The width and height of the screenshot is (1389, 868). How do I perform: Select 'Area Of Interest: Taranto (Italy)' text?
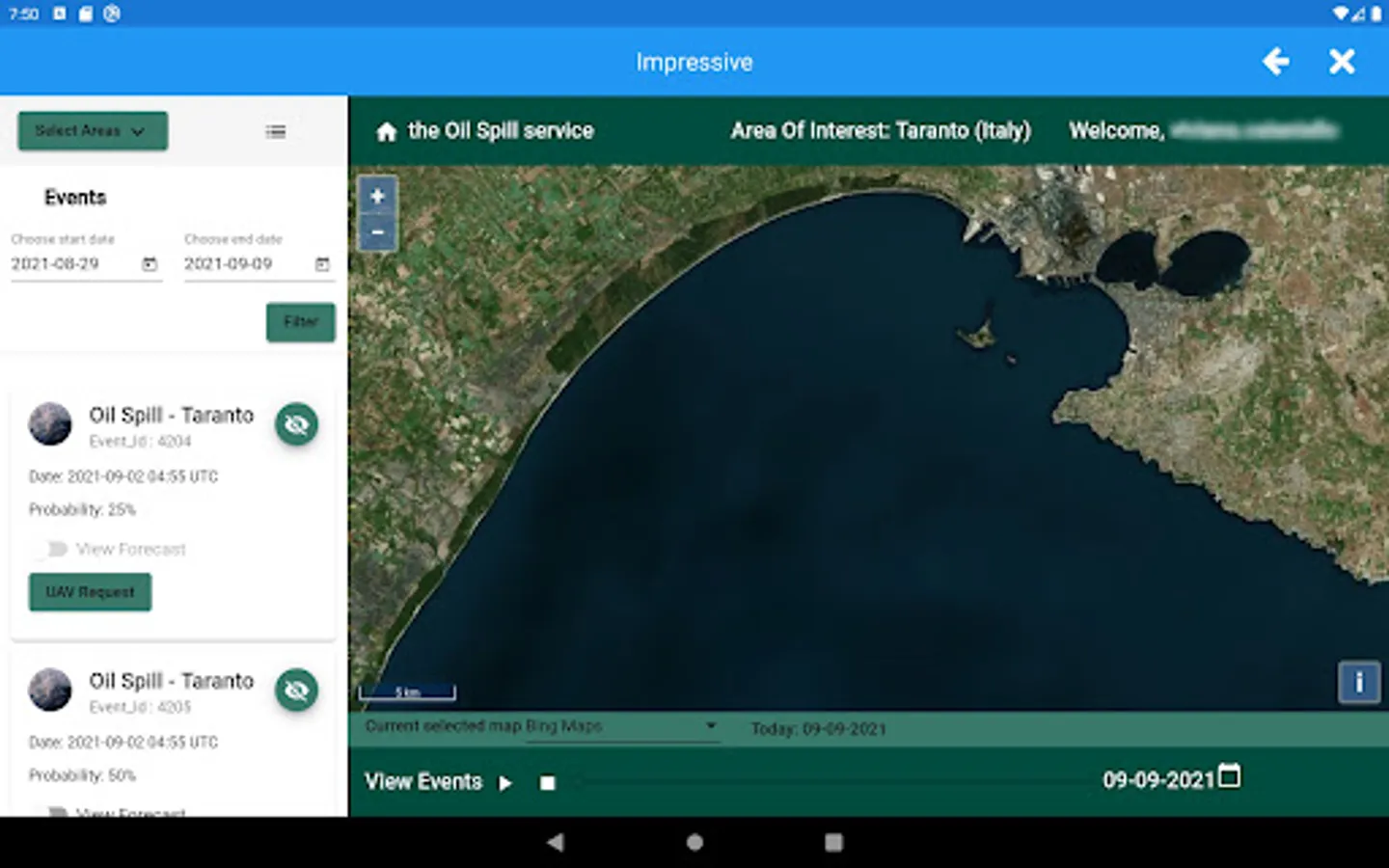point(881,131)
